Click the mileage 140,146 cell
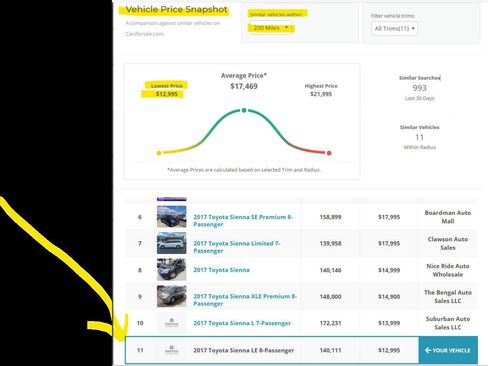 click(330, 270)
